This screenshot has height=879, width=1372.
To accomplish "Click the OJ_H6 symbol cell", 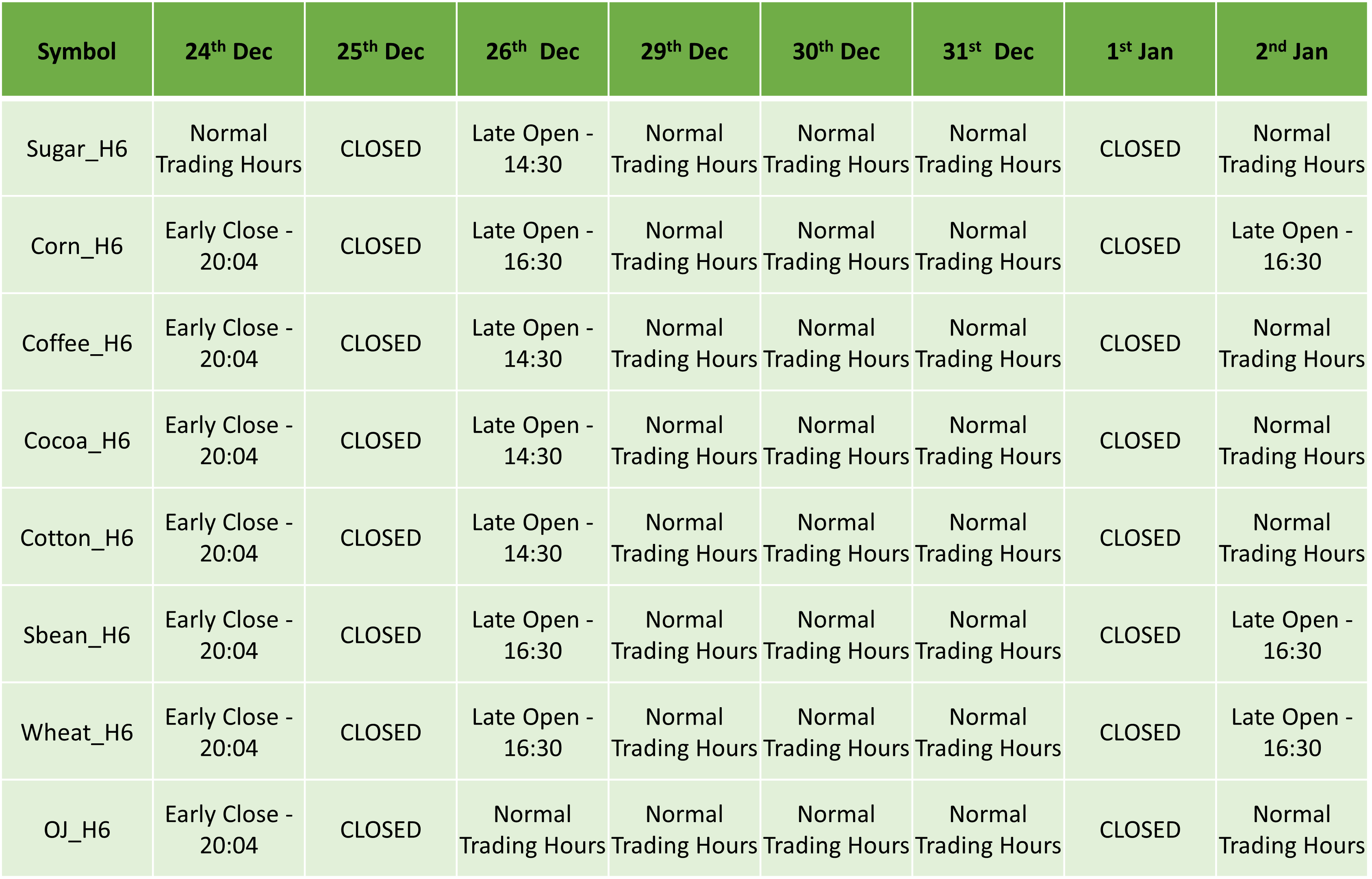I will pos(76,829).
